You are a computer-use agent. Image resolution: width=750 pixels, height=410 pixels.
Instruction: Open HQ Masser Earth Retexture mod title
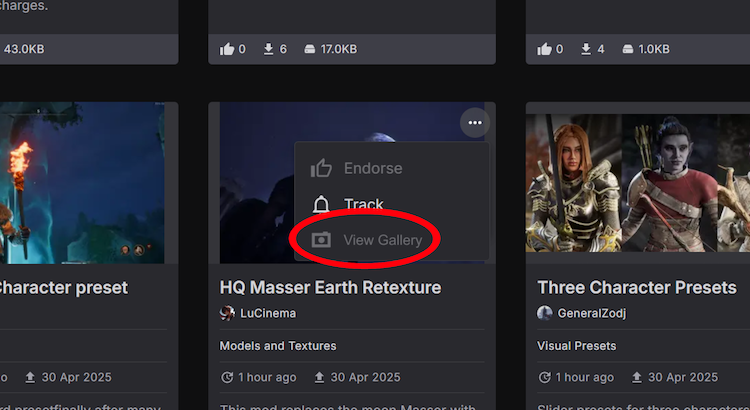click(330, 288)
